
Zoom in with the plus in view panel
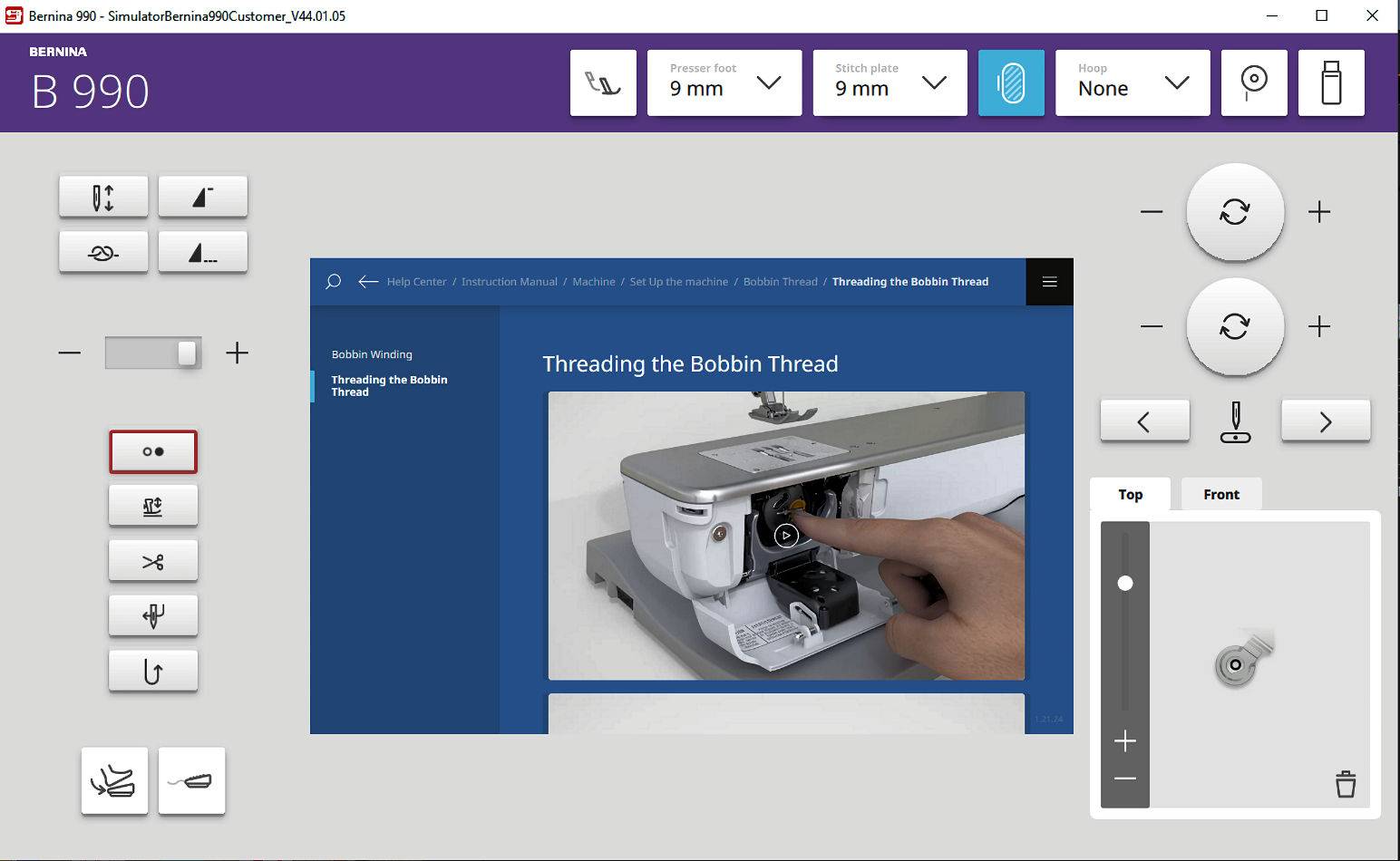coord(1125,741)
